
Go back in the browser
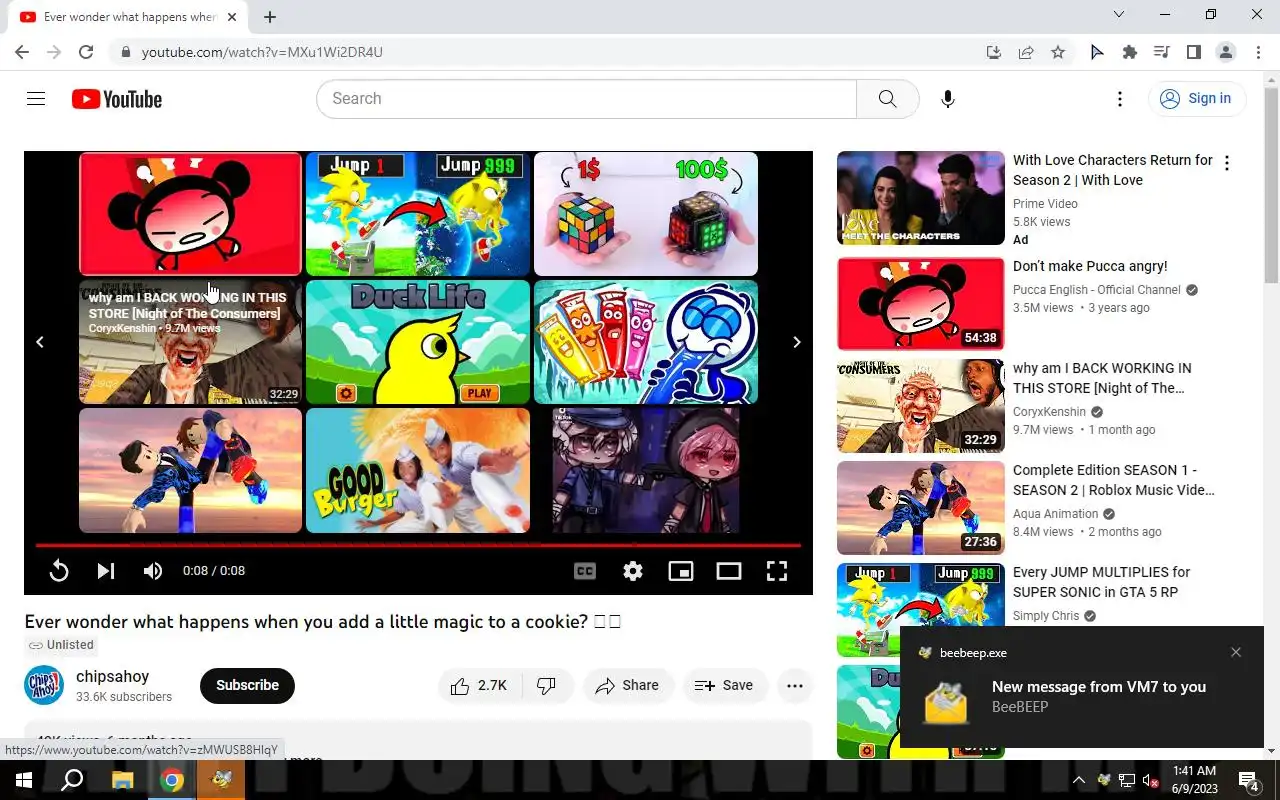pos(22,52)
